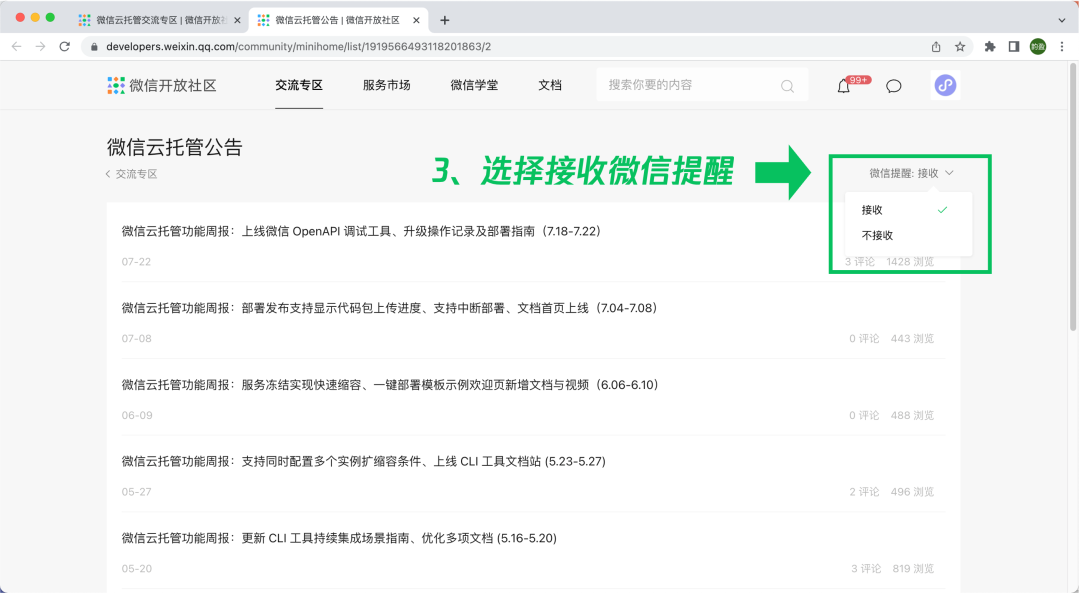This screenshot has width=1080, height=594.
Task: Open the chat messages bubble icon
Action: tap(893, 86)
